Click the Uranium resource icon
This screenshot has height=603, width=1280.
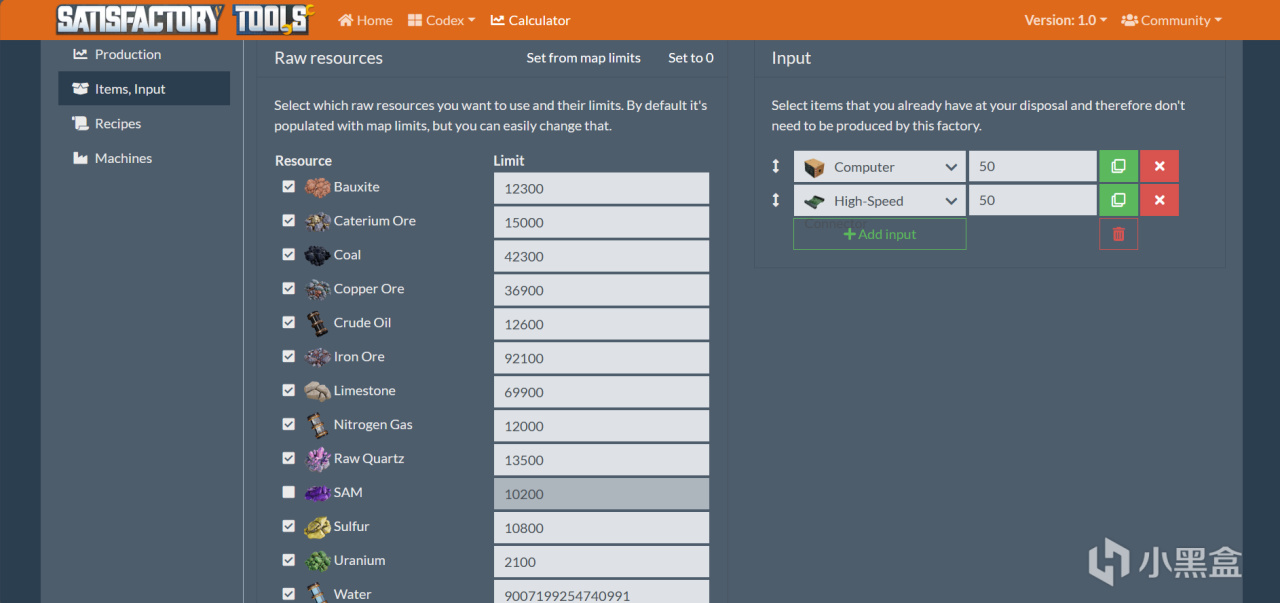(x=317, y=561)
